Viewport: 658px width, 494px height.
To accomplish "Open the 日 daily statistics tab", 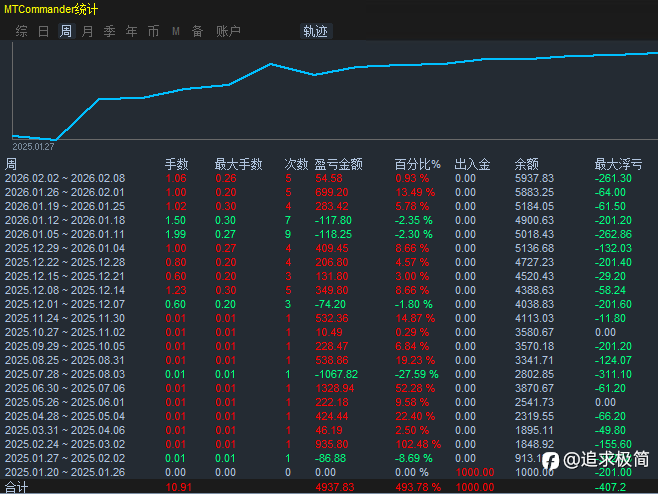I will (x=44, y=31).
